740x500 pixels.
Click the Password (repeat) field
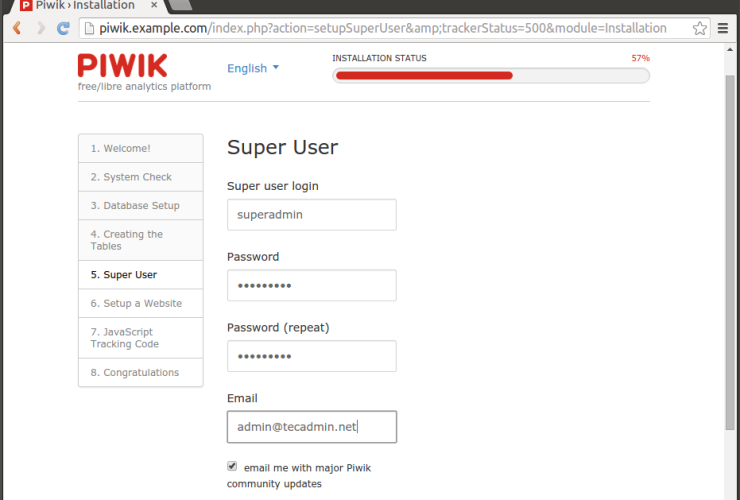311,356
